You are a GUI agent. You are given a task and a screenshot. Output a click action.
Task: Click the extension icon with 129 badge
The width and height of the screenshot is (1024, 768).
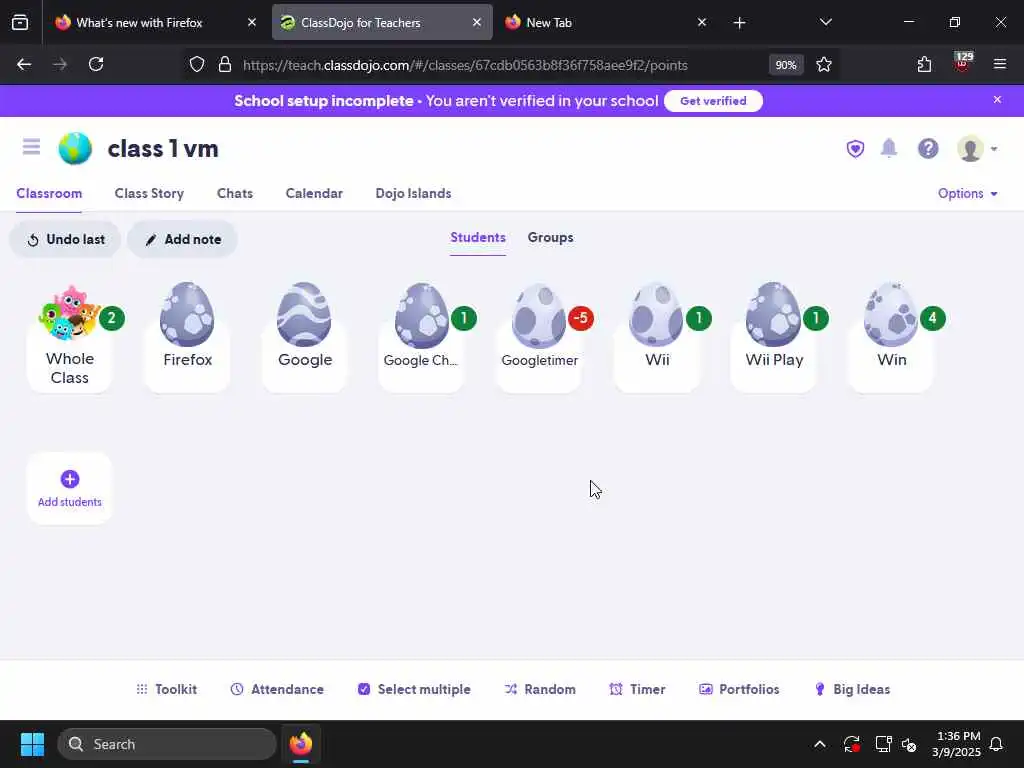click(x=962, y=63)
